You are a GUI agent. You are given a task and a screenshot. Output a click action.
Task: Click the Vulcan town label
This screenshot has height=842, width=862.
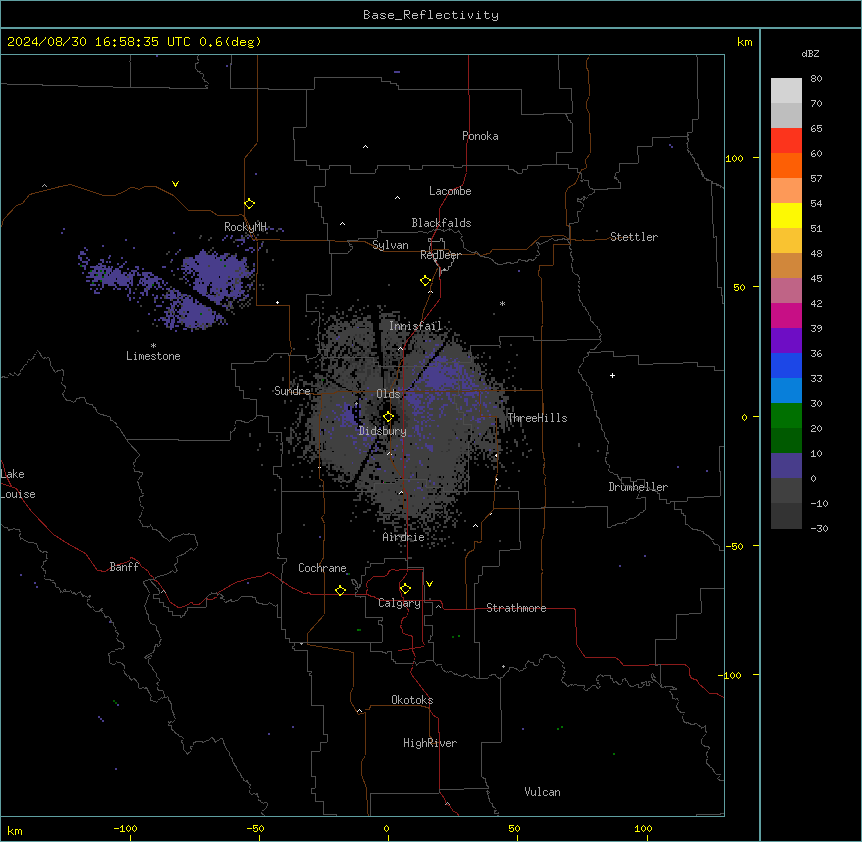pyautogui.click(x=543, y=792)
